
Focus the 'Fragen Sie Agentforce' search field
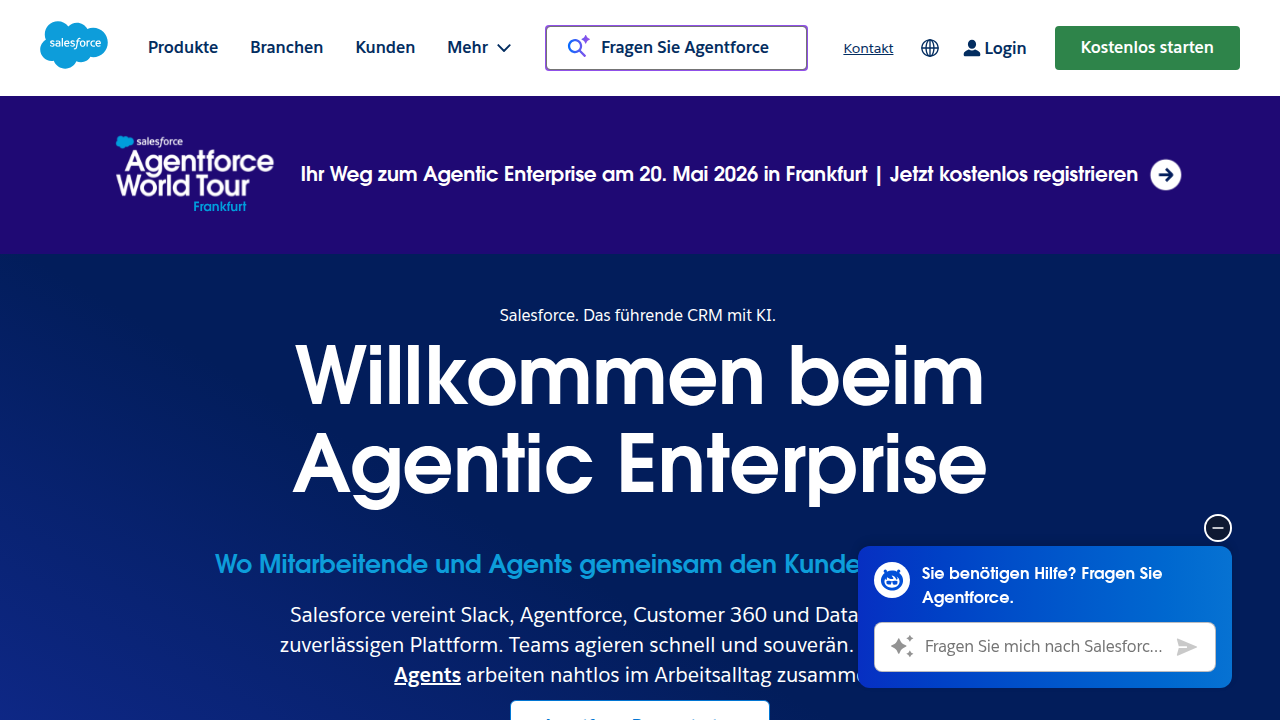click(x=676, y=48)
